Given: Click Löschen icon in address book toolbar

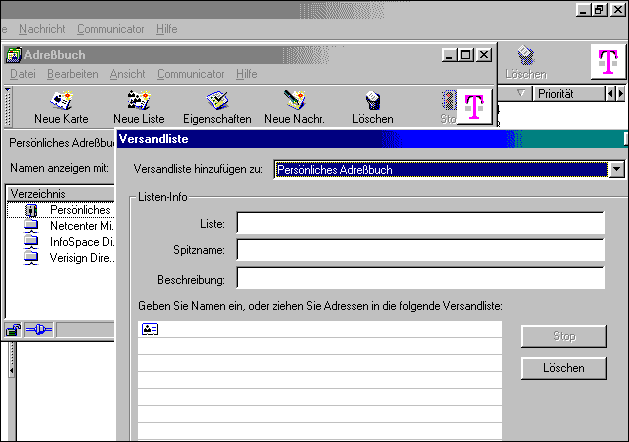Looking at the screenshot, I should 372,101.
